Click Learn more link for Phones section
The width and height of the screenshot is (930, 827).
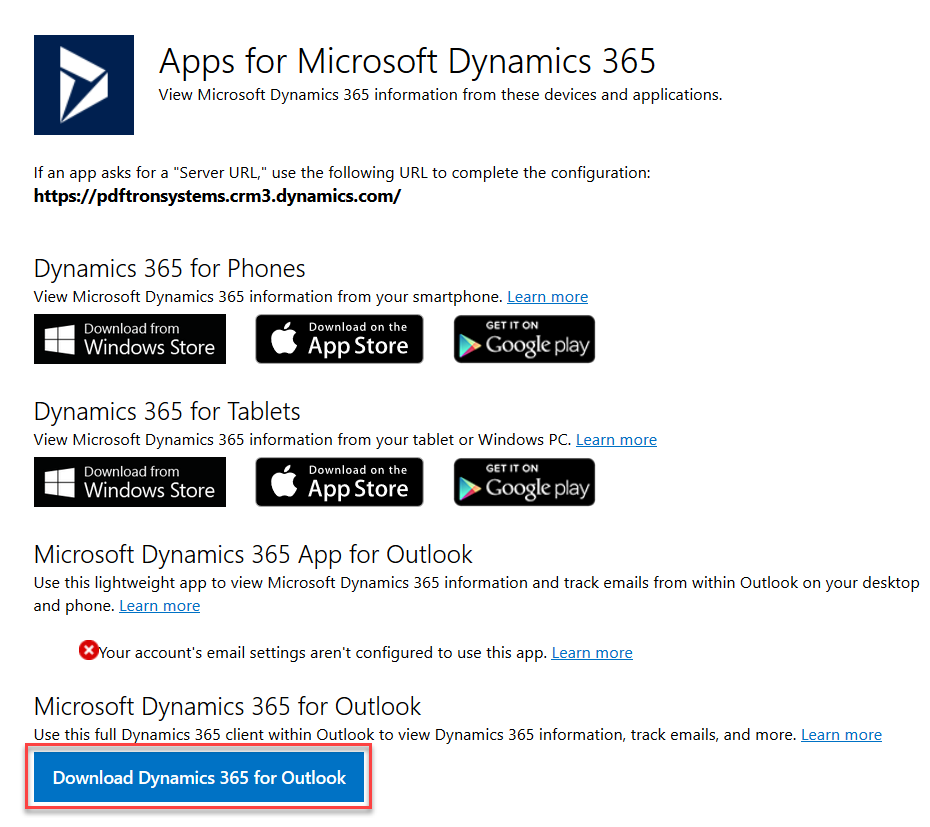[547, 297]
